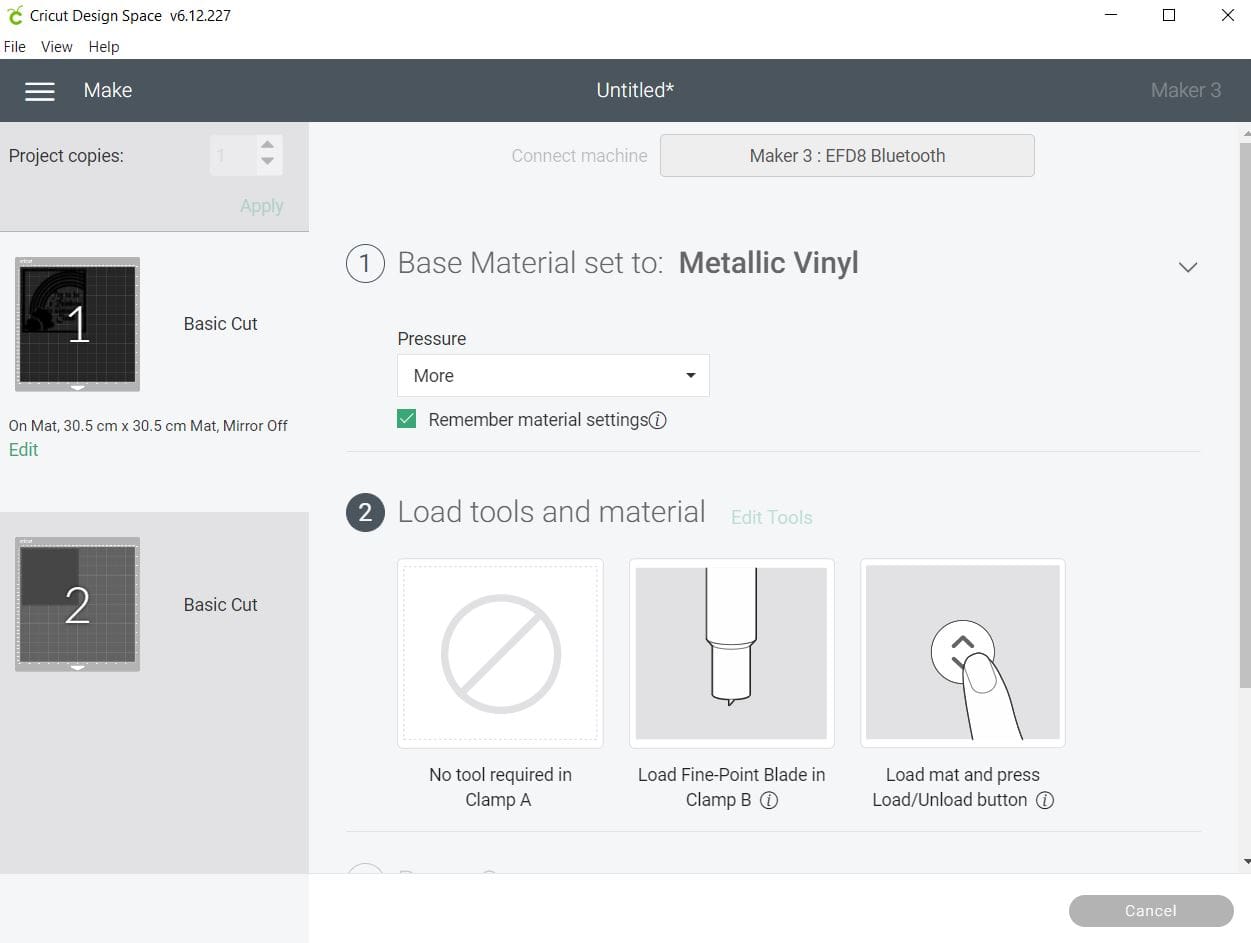Click the scrollbar down arrow
The width and height of the screenshot is (1251, 943).
[1244, 862]
